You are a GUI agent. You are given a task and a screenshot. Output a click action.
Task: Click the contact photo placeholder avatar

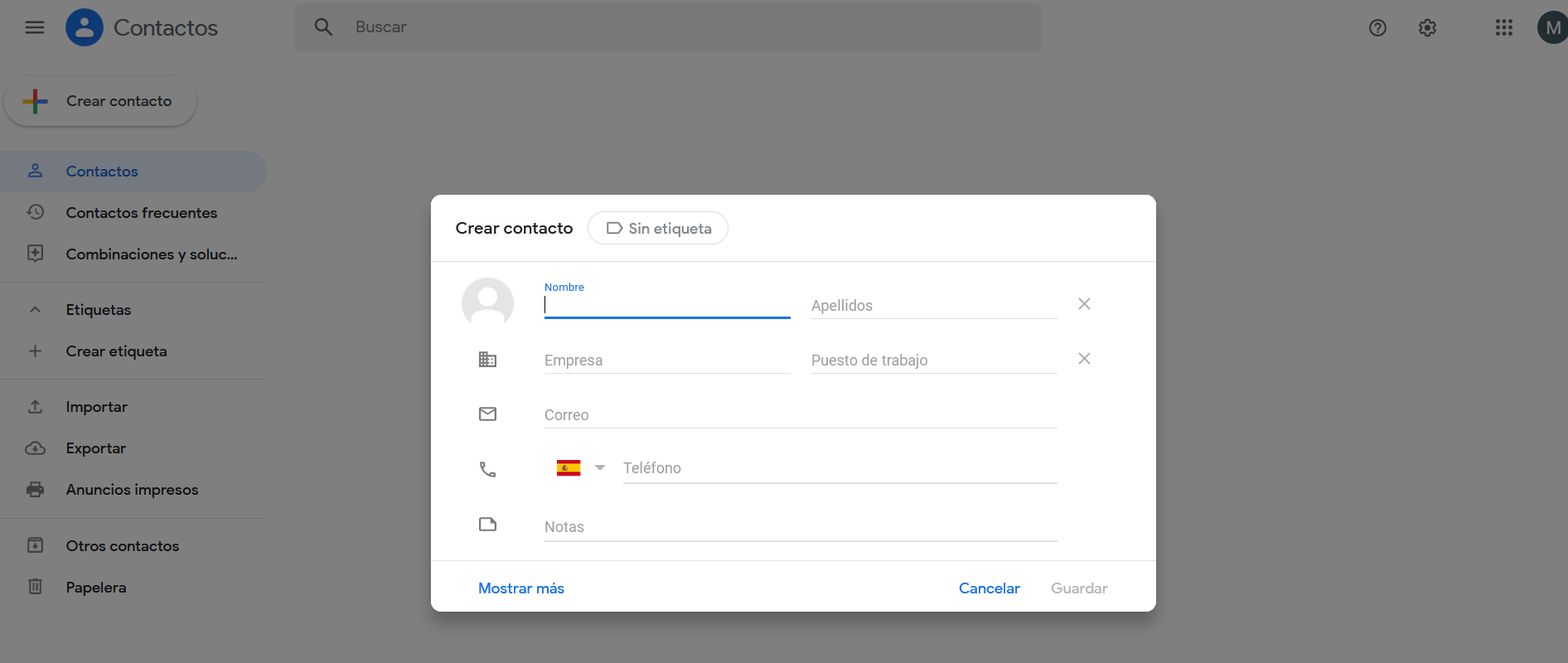[487, 302]
